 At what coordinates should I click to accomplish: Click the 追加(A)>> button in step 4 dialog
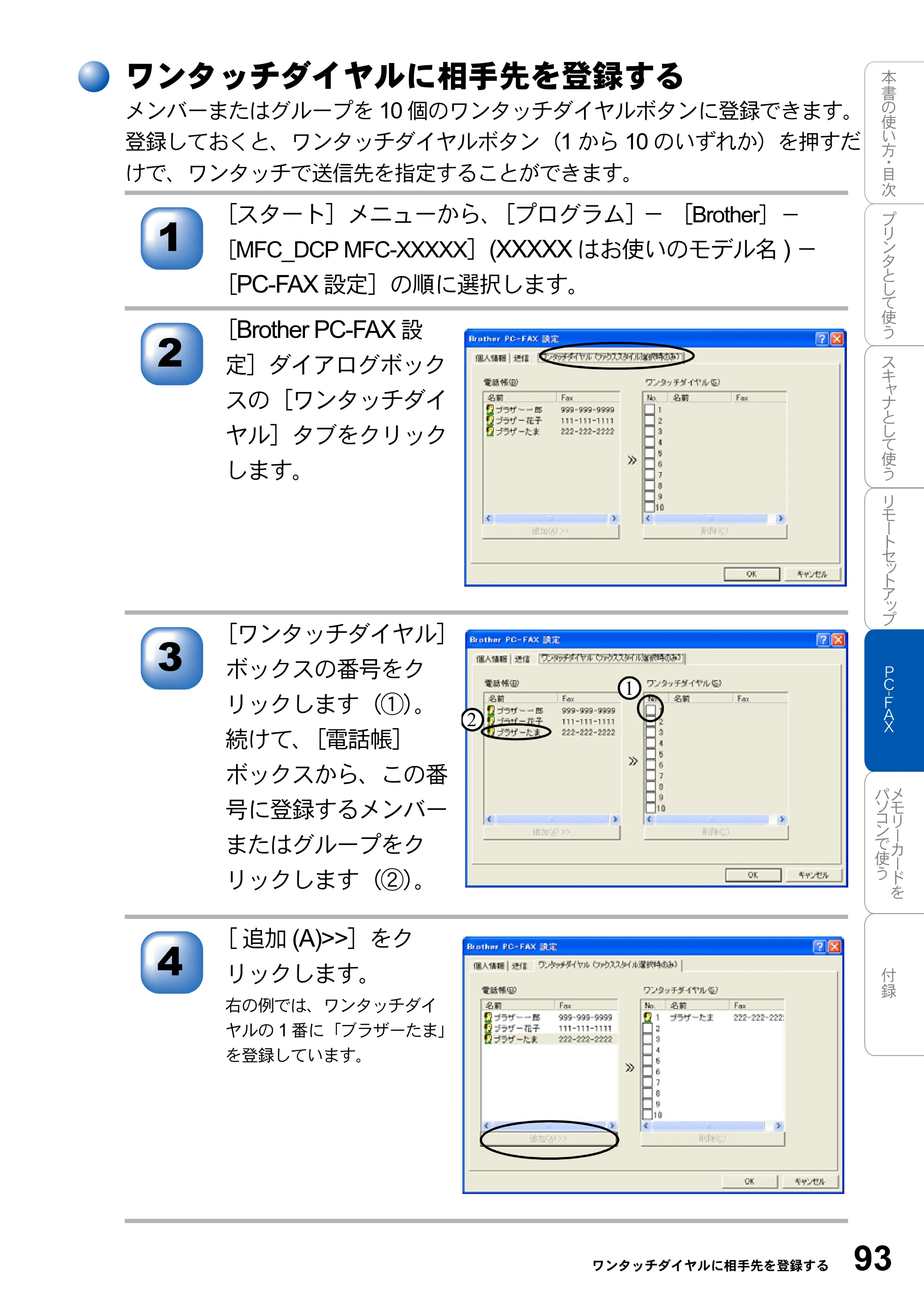coord(549,1139)
